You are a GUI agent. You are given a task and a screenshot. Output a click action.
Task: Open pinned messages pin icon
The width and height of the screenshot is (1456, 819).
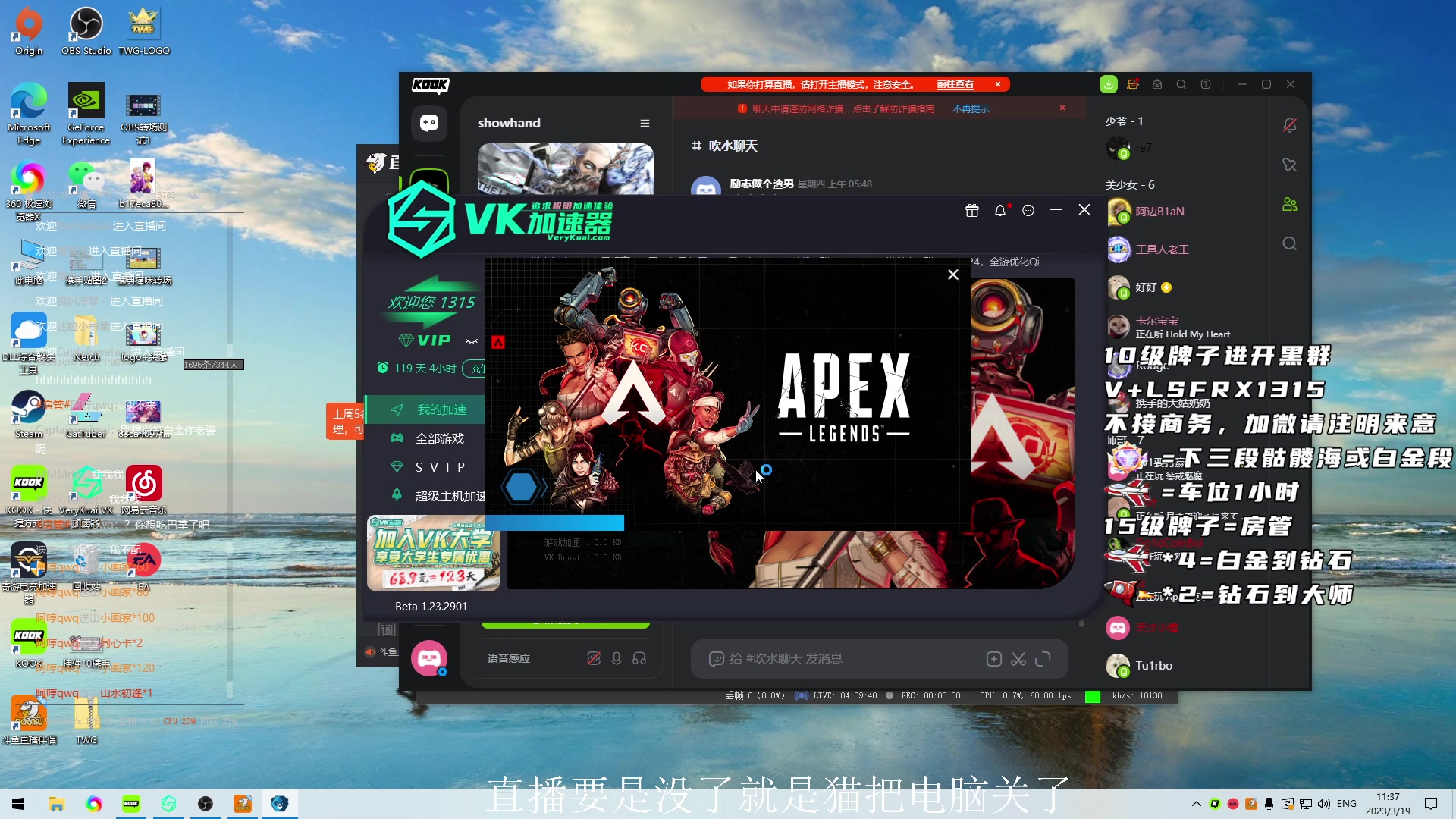pyautogui.click(x=1290, y=165)
